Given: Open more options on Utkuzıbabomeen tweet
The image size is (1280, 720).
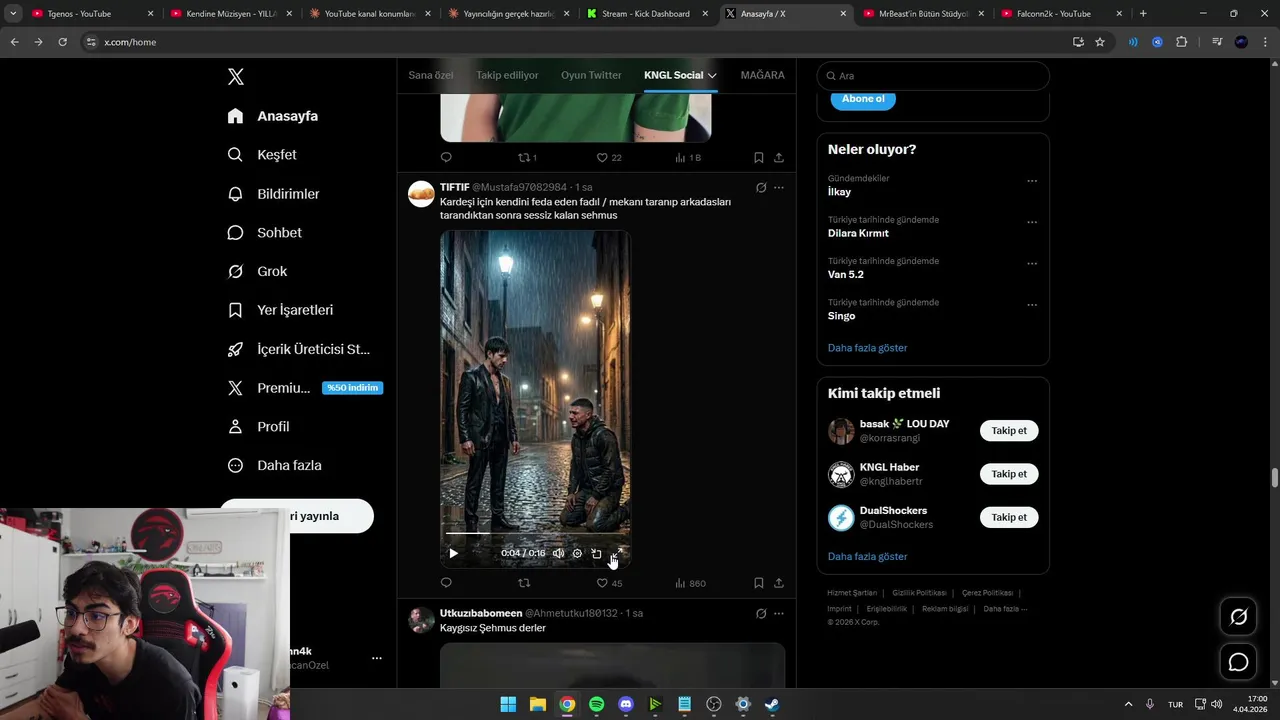Looking at the screenshot, I should pos(779,613).
